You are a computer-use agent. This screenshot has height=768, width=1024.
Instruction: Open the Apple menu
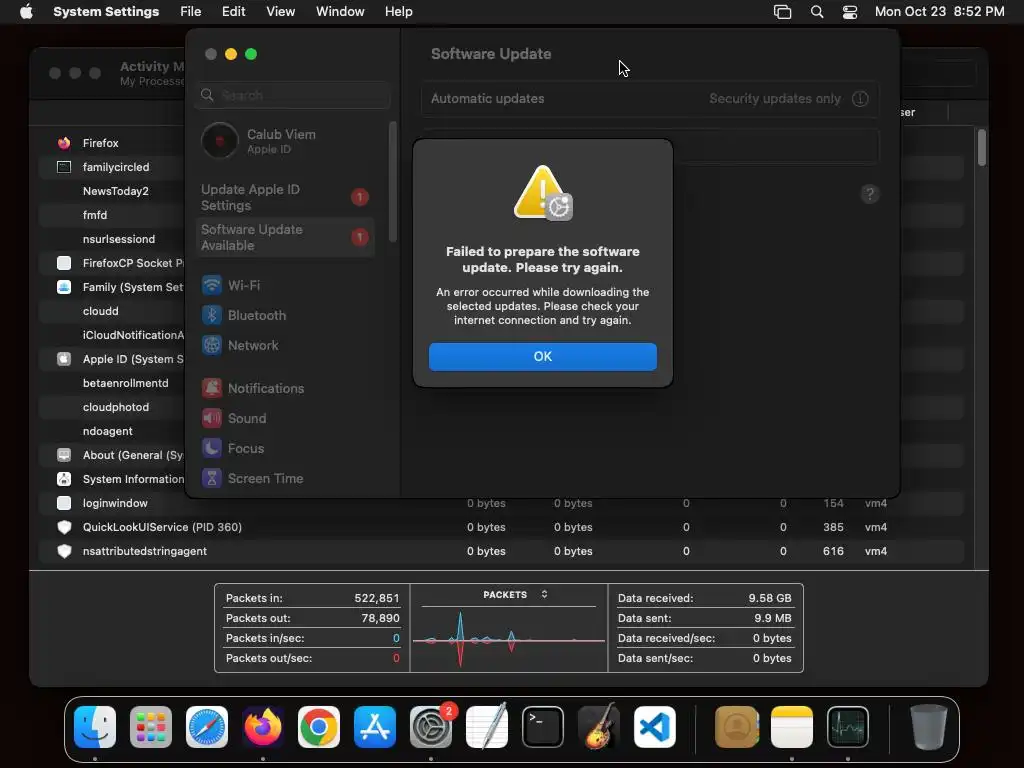tap(26, 12)
